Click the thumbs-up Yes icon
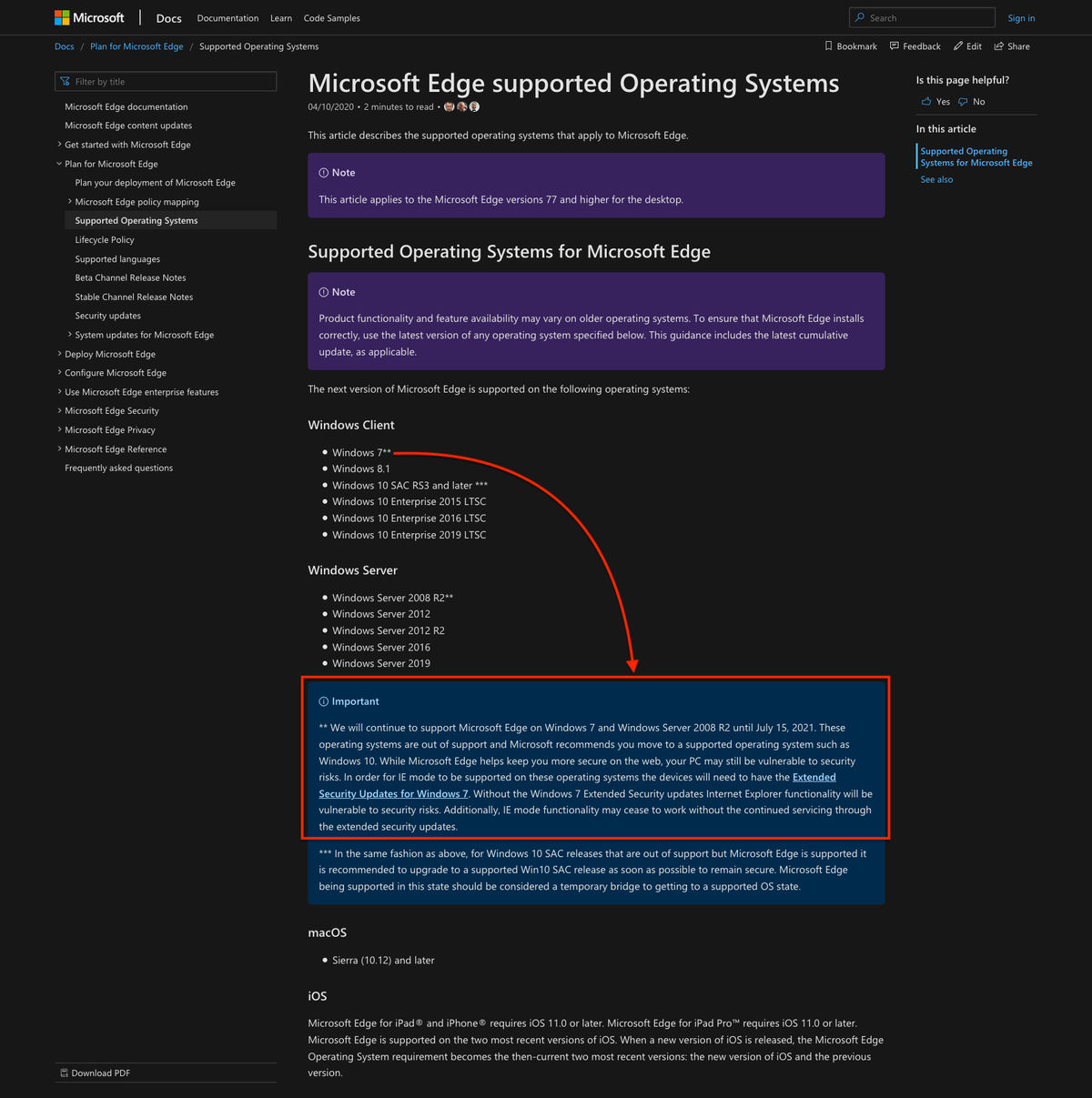Viewport: 1092px width, 1098px height. point(926,101)
